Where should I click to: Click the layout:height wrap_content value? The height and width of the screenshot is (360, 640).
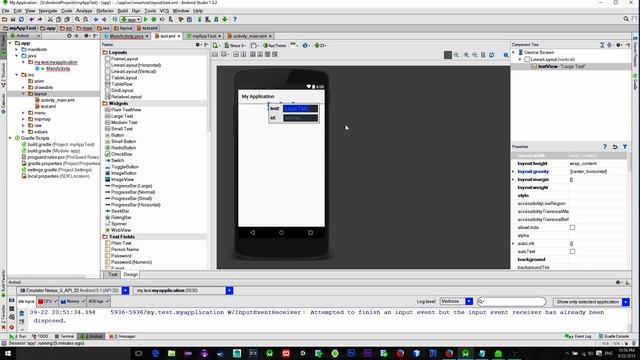(583, 163)
